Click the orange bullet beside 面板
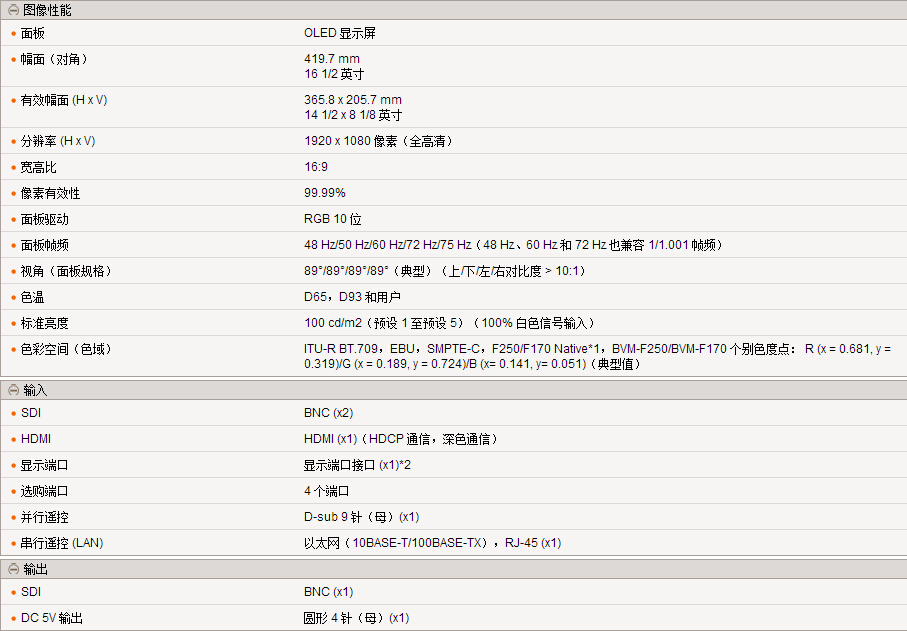Screen dimensions: 907x631 click(x=13, y=34)
